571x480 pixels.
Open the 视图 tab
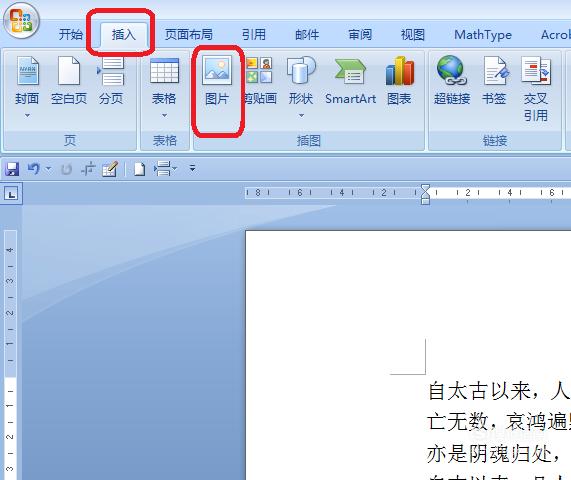[413, 35]
